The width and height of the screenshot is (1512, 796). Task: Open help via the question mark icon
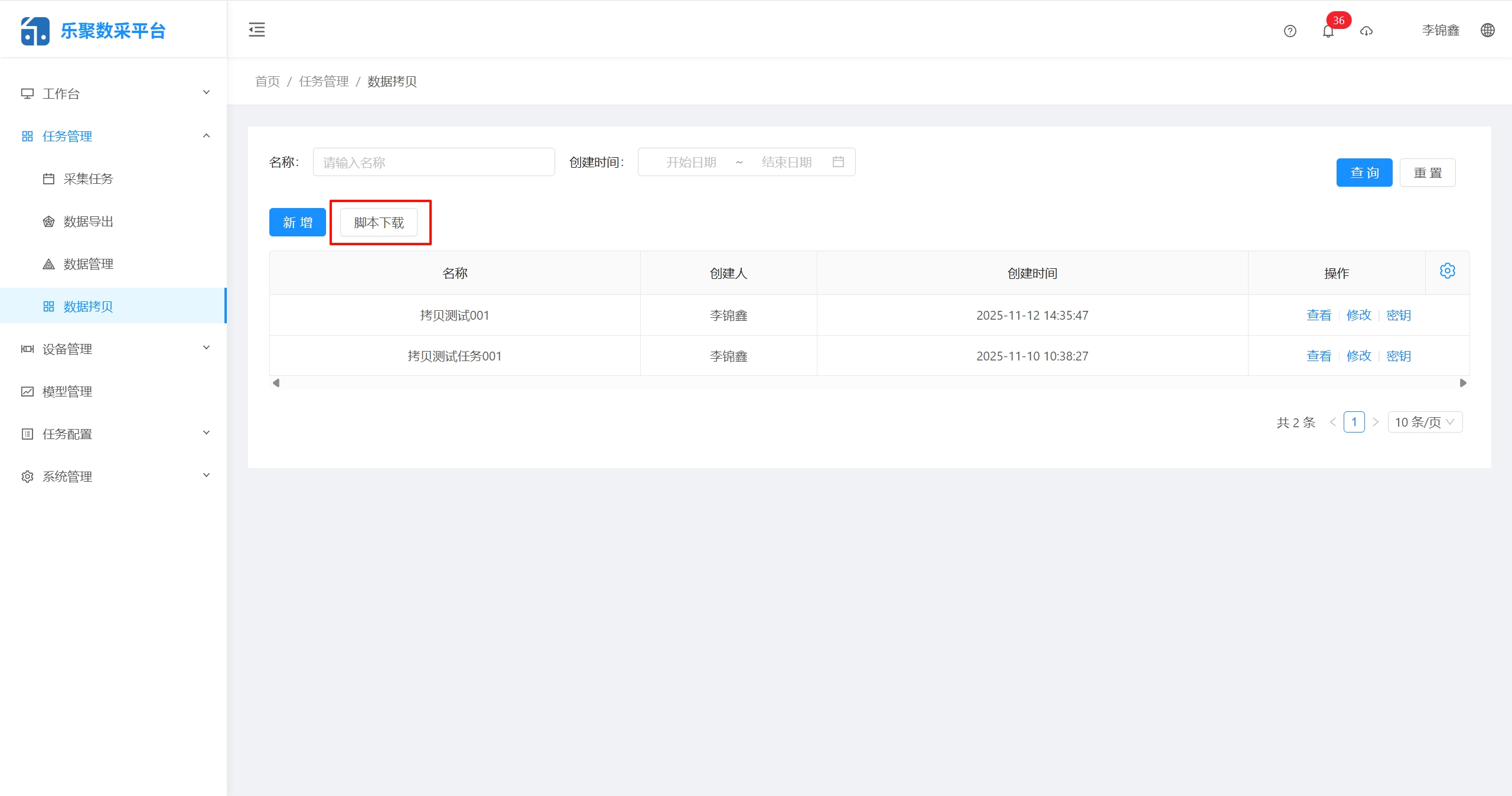coord(1290,31)
